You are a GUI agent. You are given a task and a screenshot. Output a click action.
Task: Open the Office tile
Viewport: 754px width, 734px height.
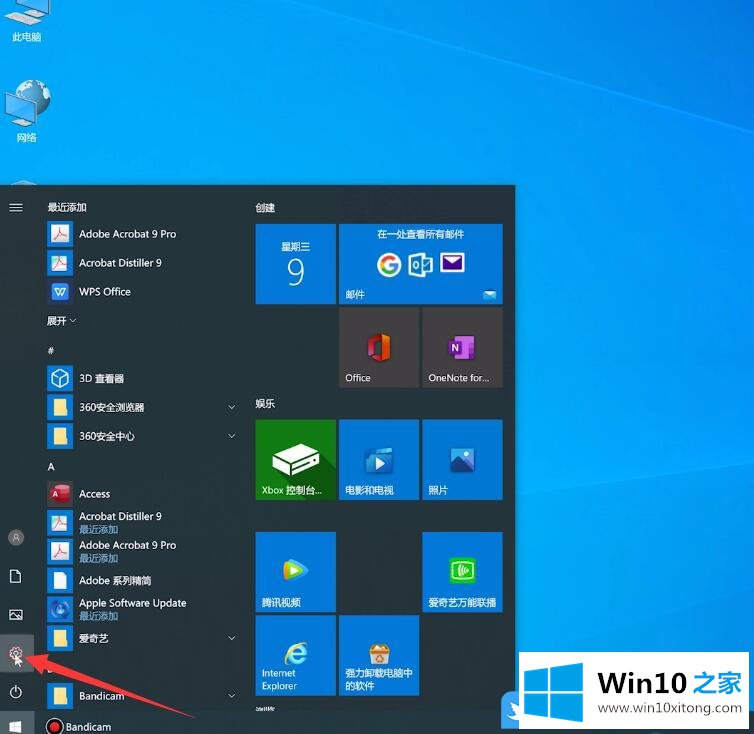click(379, 347)
